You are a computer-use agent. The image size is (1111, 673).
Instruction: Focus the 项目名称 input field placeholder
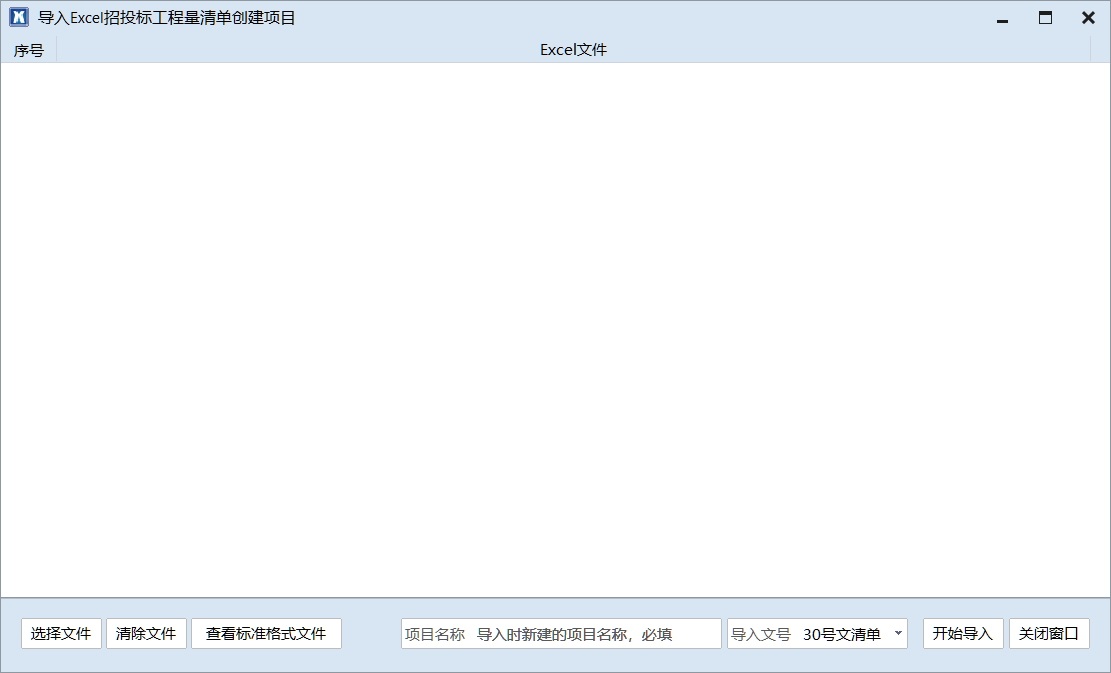(x=574, y=634)
